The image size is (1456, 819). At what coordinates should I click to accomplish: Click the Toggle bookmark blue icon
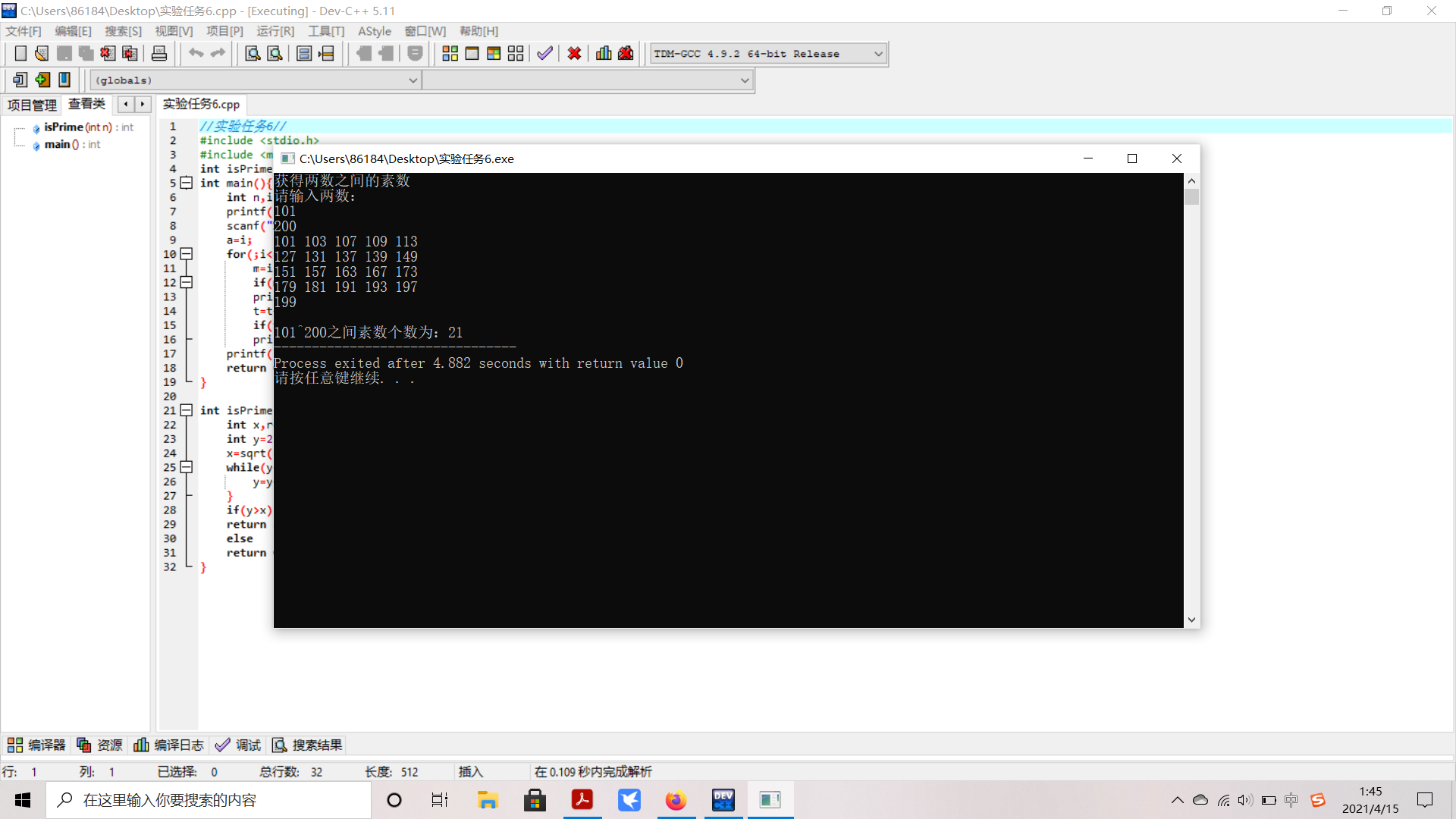pos(64,80)
